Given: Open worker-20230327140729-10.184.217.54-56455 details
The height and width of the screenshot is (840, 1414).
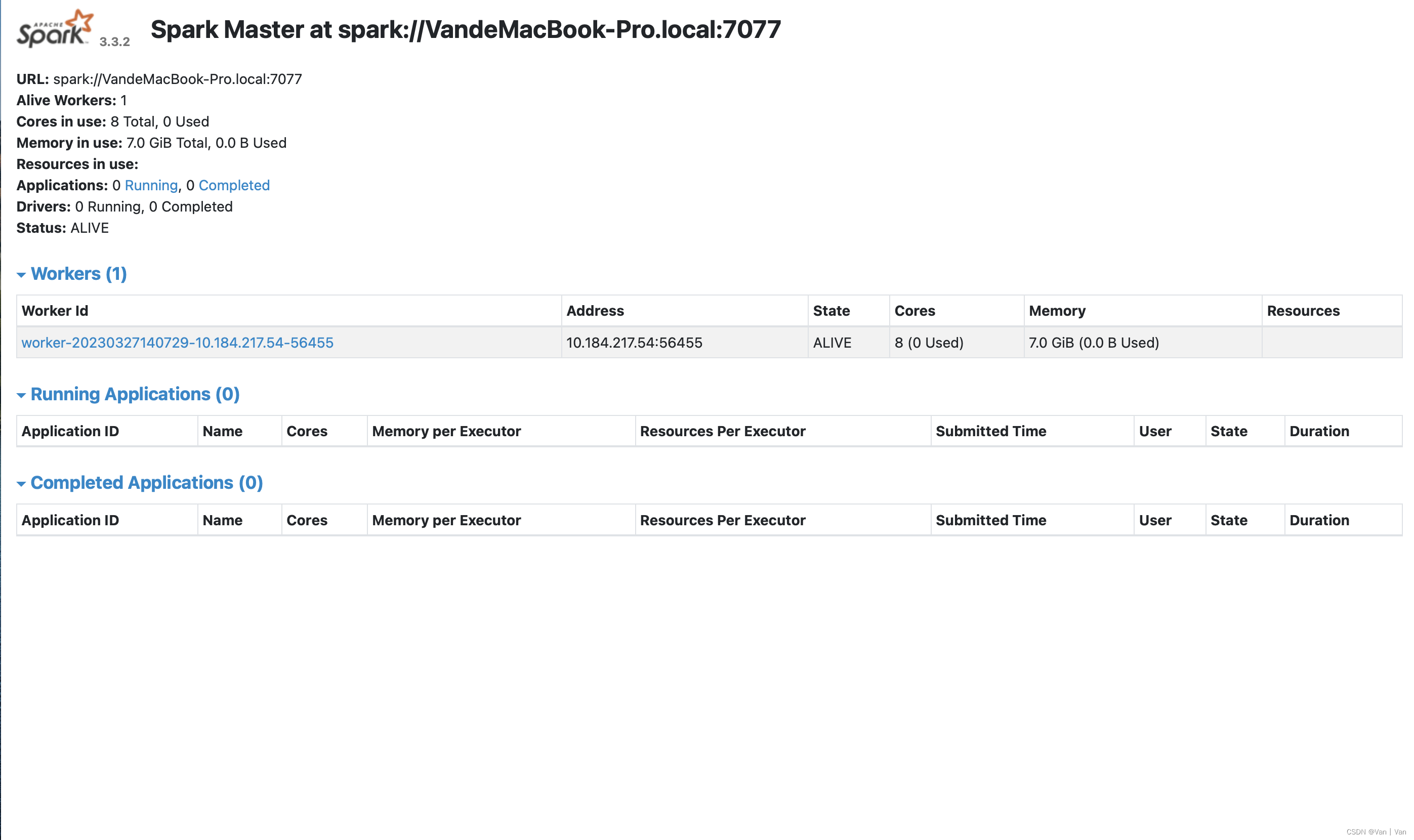Looking at the screenshot, I should (177, 343).
